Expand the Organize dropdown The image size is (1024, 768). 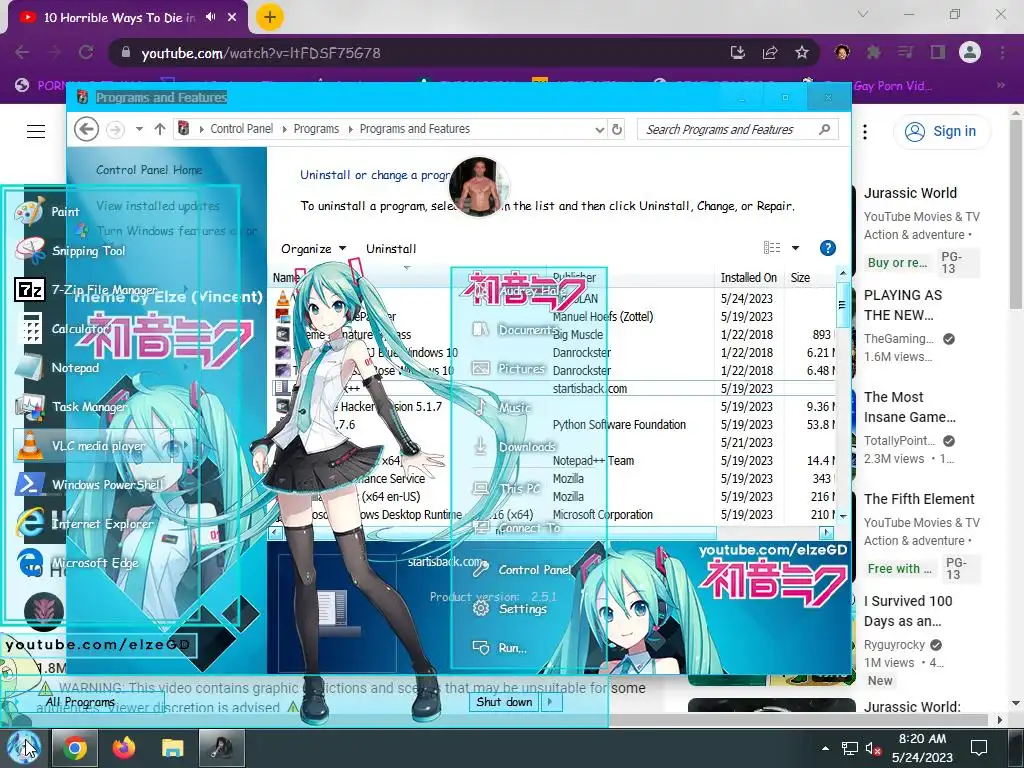coord(313,249)
